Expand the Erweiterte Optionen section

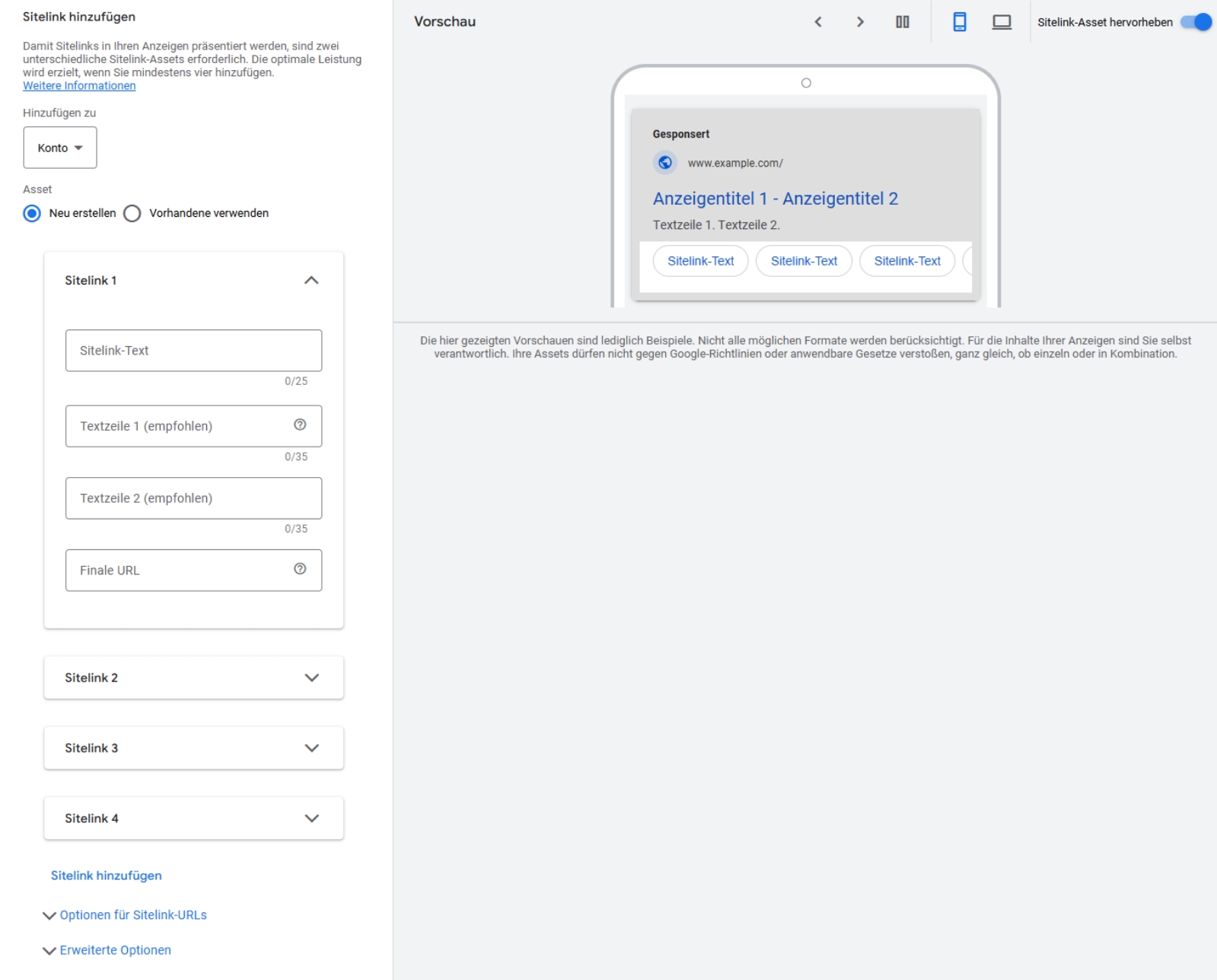pyautogui.click(x=115, y=950)
